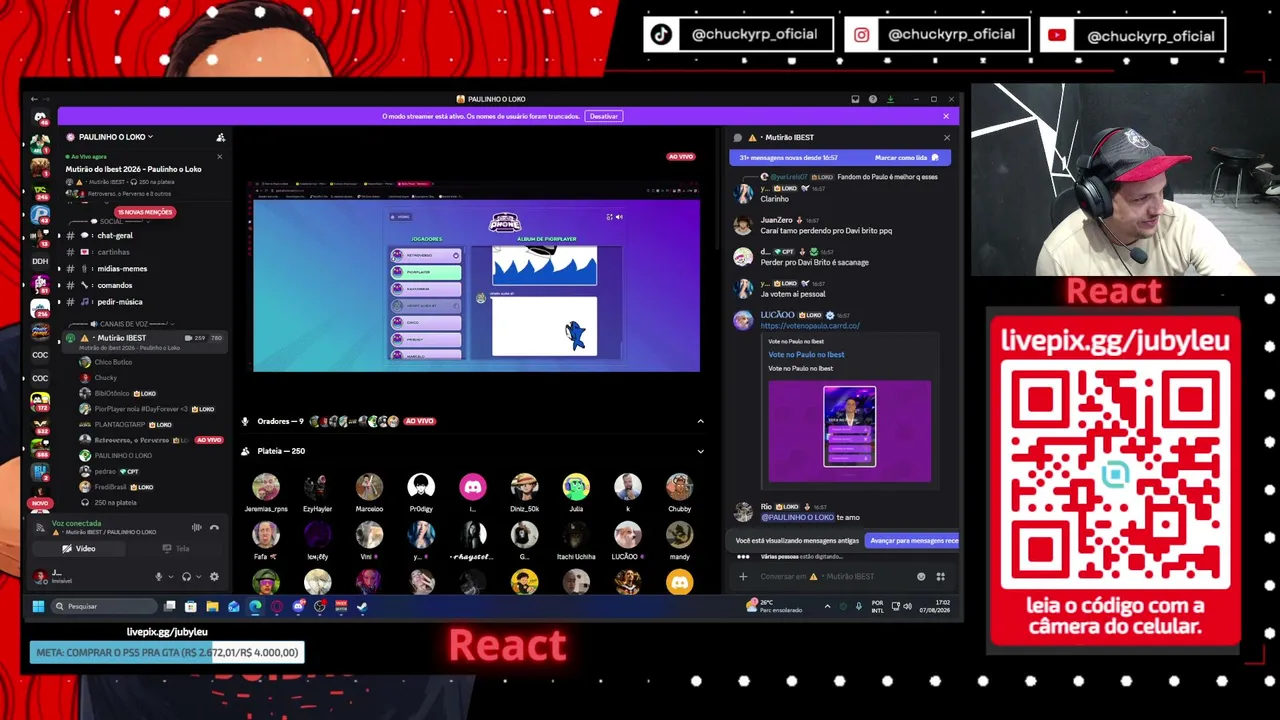Dismiss the Ao Vivo agora stage banner

(220, 156)
